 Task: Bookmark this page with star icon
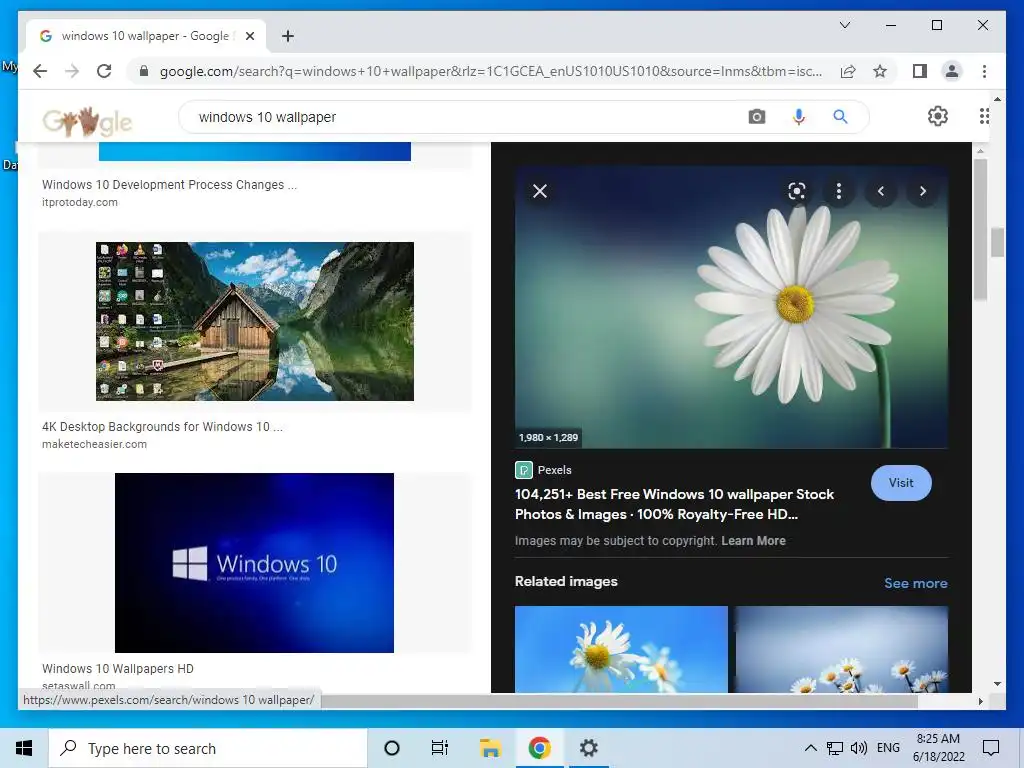point(880,71)
